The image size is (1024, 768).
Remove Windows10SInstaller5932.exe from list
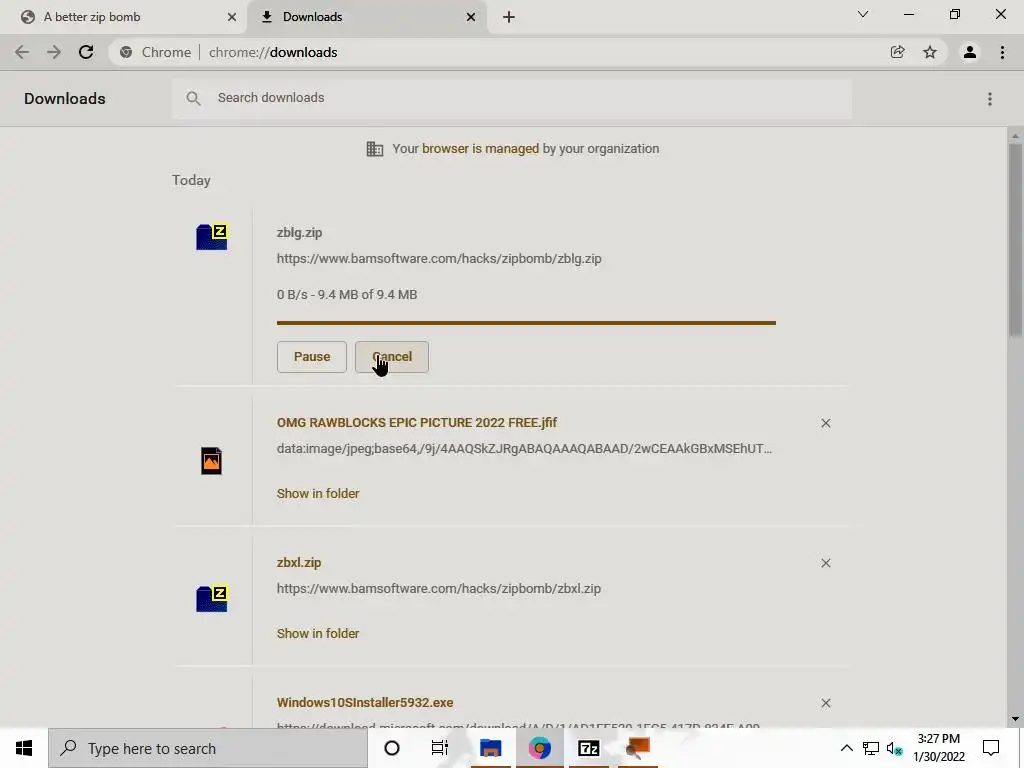[x=825, y=703]
